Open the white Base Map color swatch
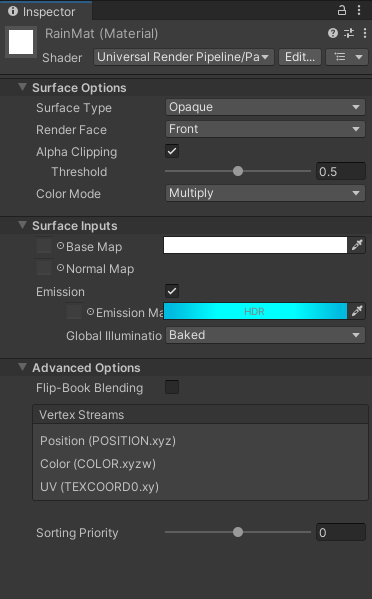This screenshot has height=599, width=372. (256, 245)
